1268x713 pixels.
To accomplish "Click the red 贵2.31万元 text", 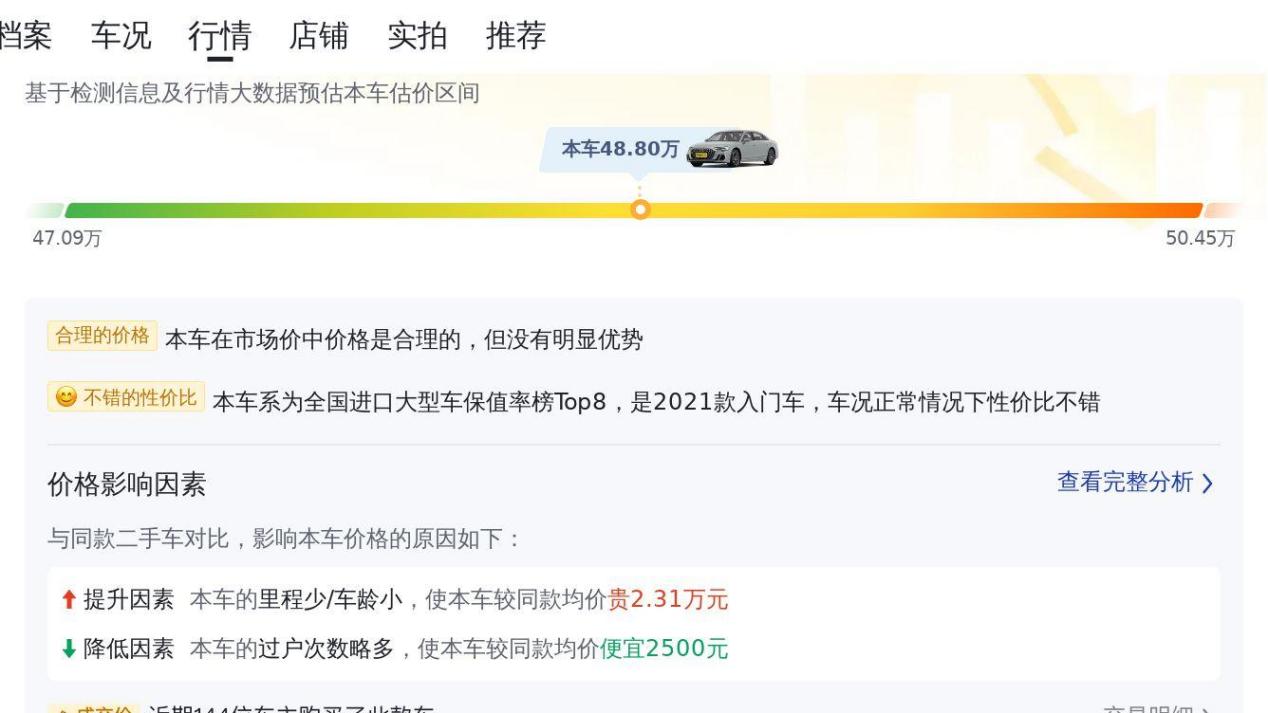I will coord(668,600).
